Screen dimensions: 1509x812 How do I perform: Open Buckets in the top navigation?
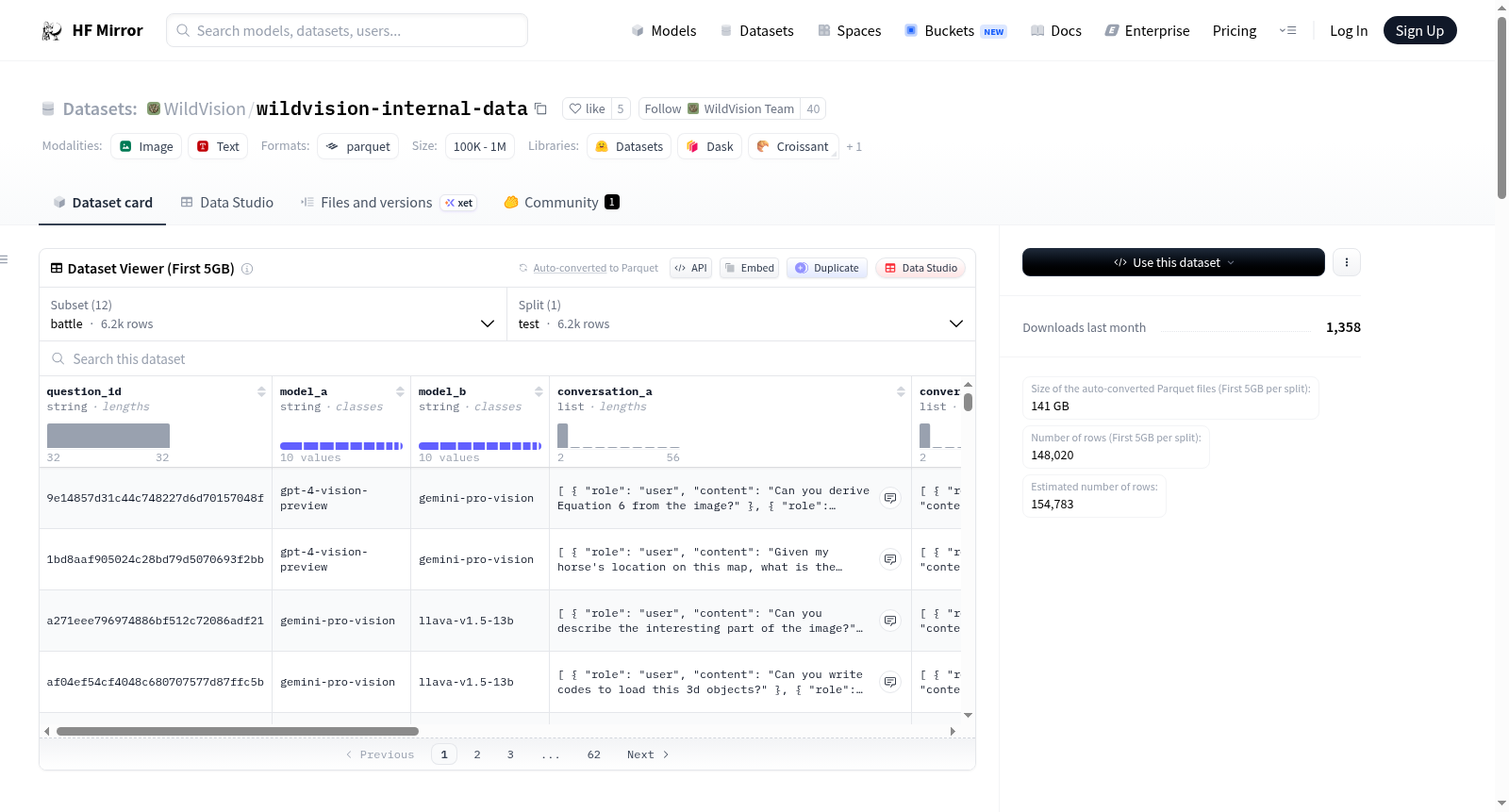955,31
